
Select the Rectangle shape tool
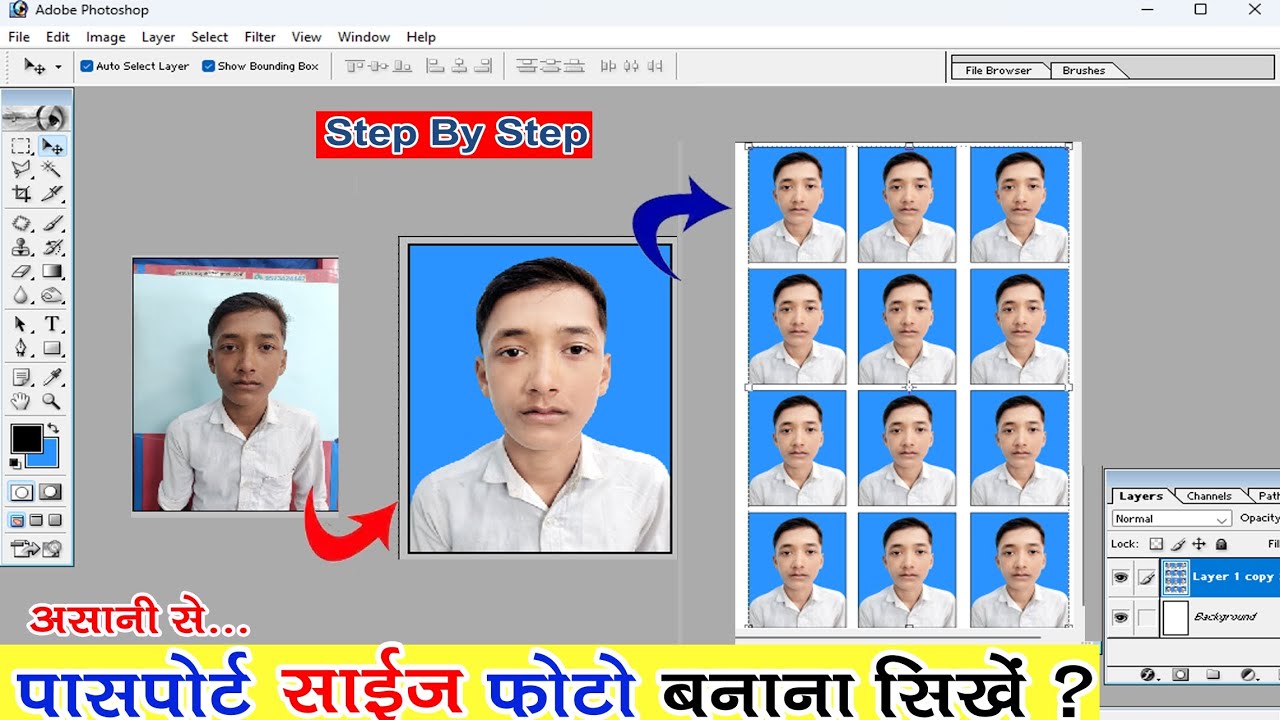52,348
